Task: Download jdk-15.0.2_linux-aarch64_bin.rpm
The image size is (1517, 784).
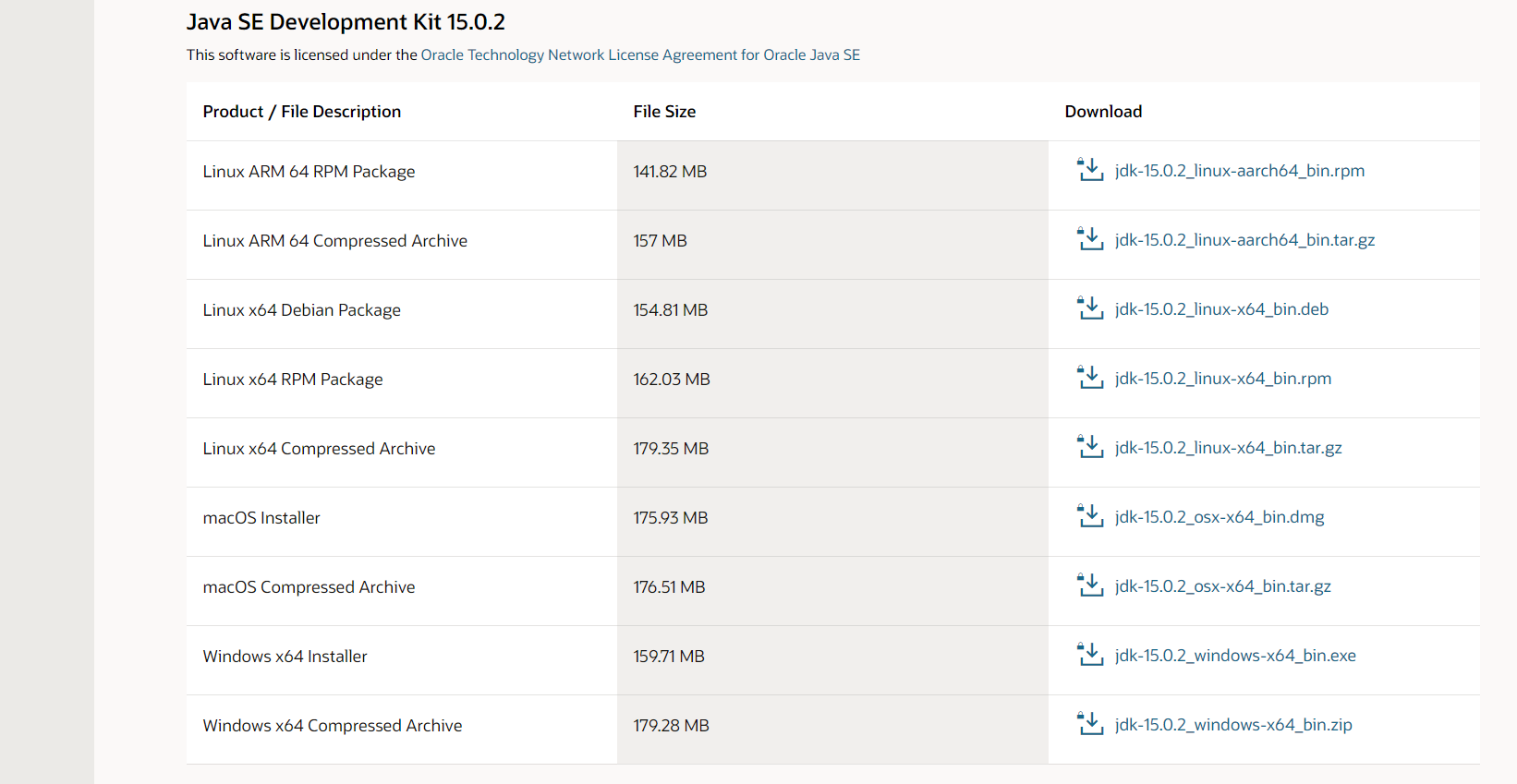Action: tap(1240, 171)
